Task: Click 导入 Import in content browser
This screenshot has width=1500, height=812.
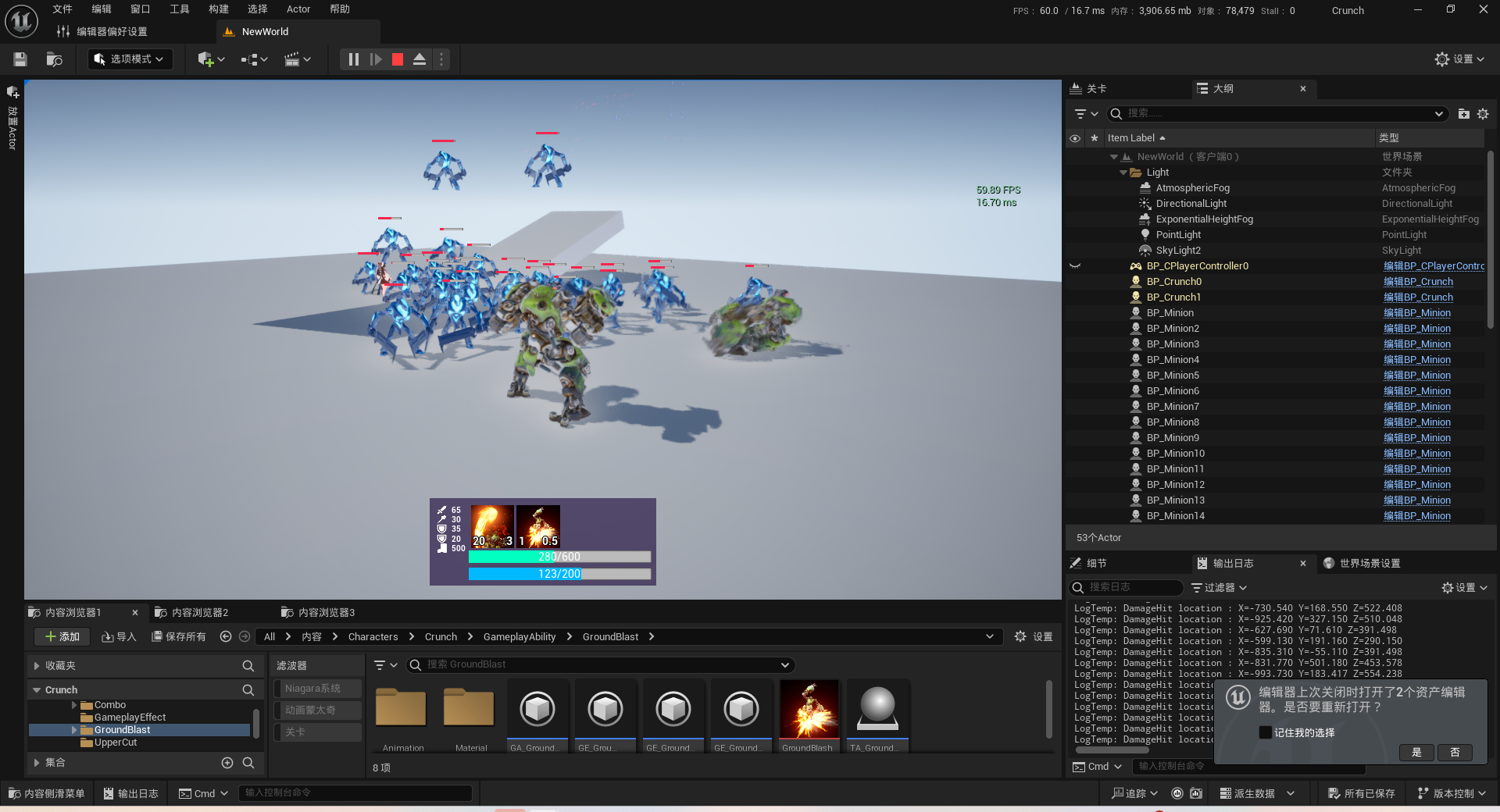Action: click(x=119, y=637)
